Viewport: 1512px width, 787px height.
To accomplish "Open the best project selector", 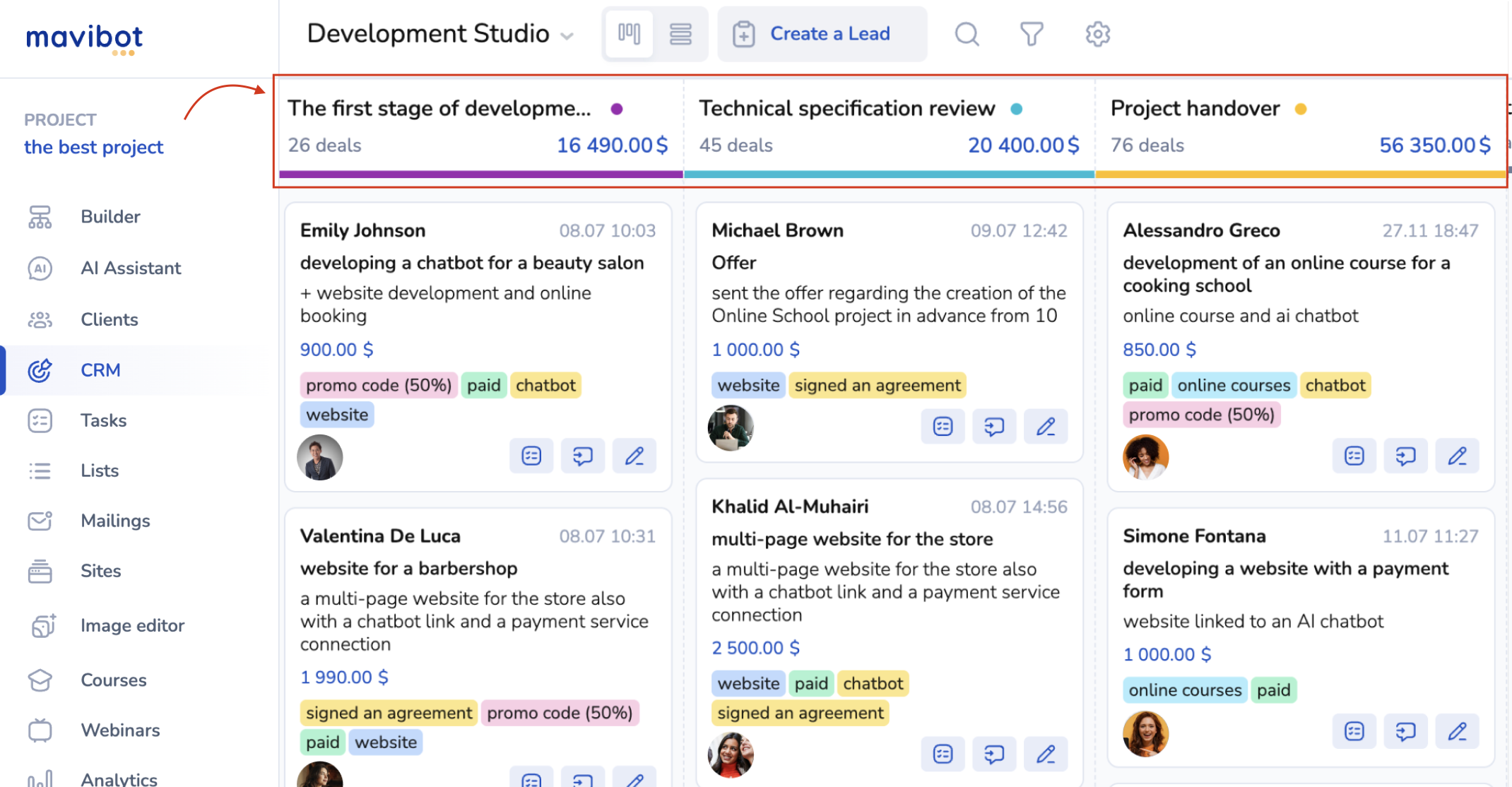I will [93, 147].
